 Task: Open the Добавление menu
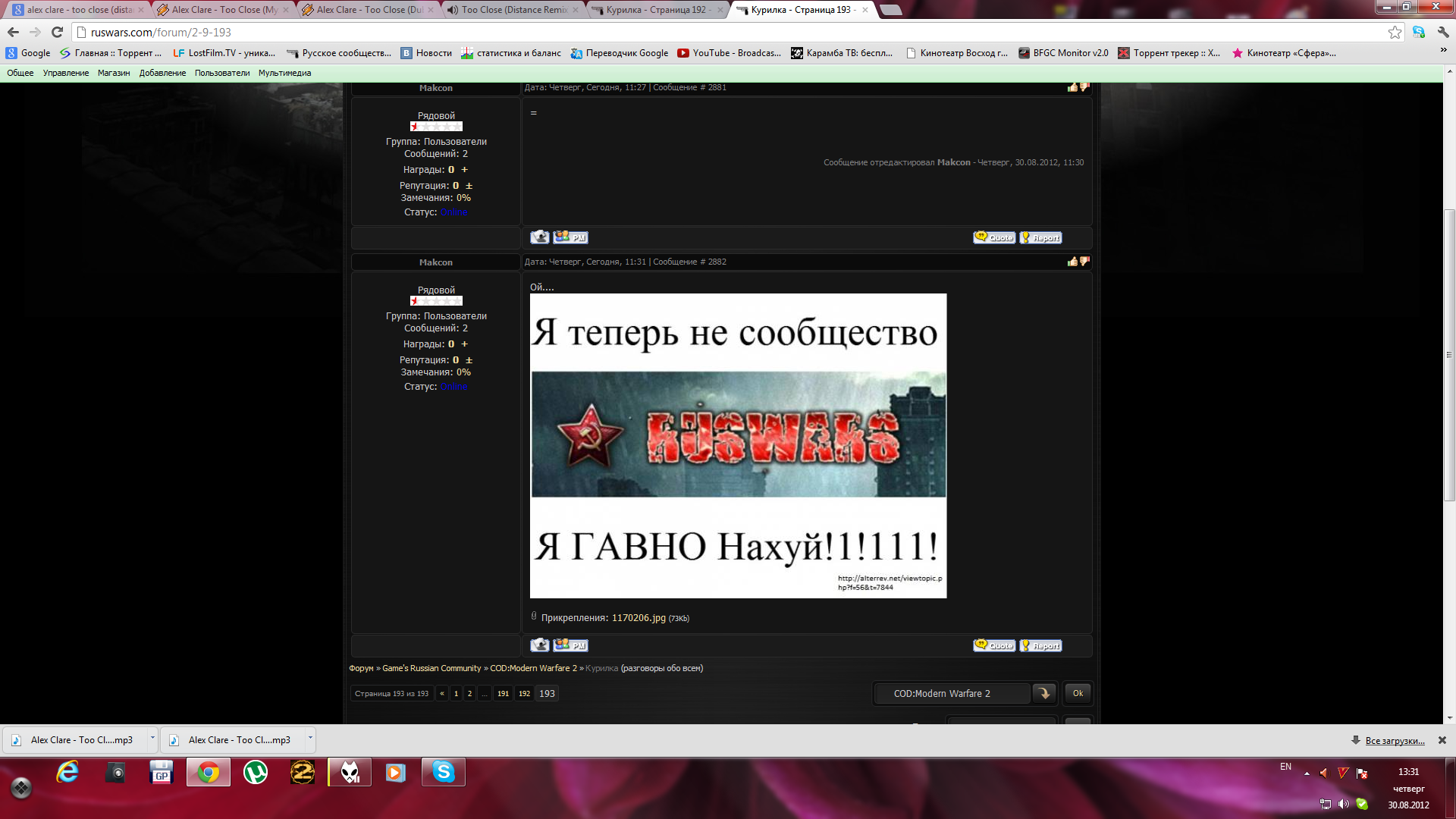(x=162, y=73)
